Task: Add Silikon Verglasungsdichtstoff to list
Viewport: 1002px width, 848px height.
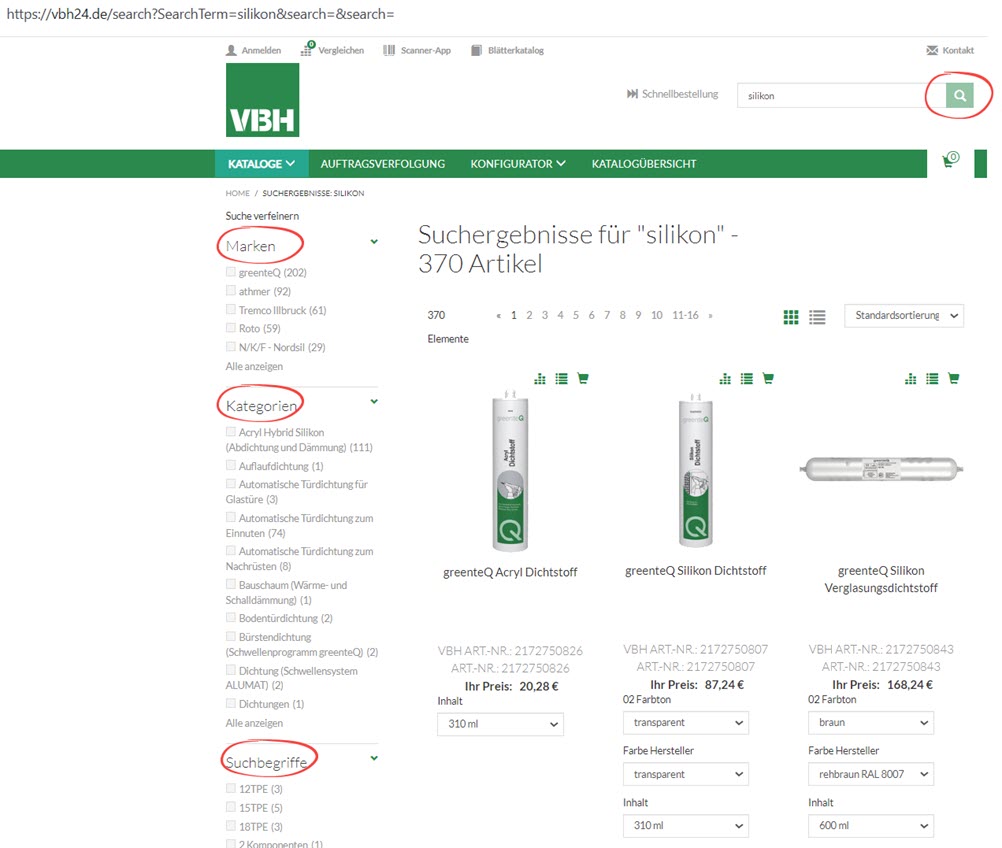Action: tap(932, 378)
